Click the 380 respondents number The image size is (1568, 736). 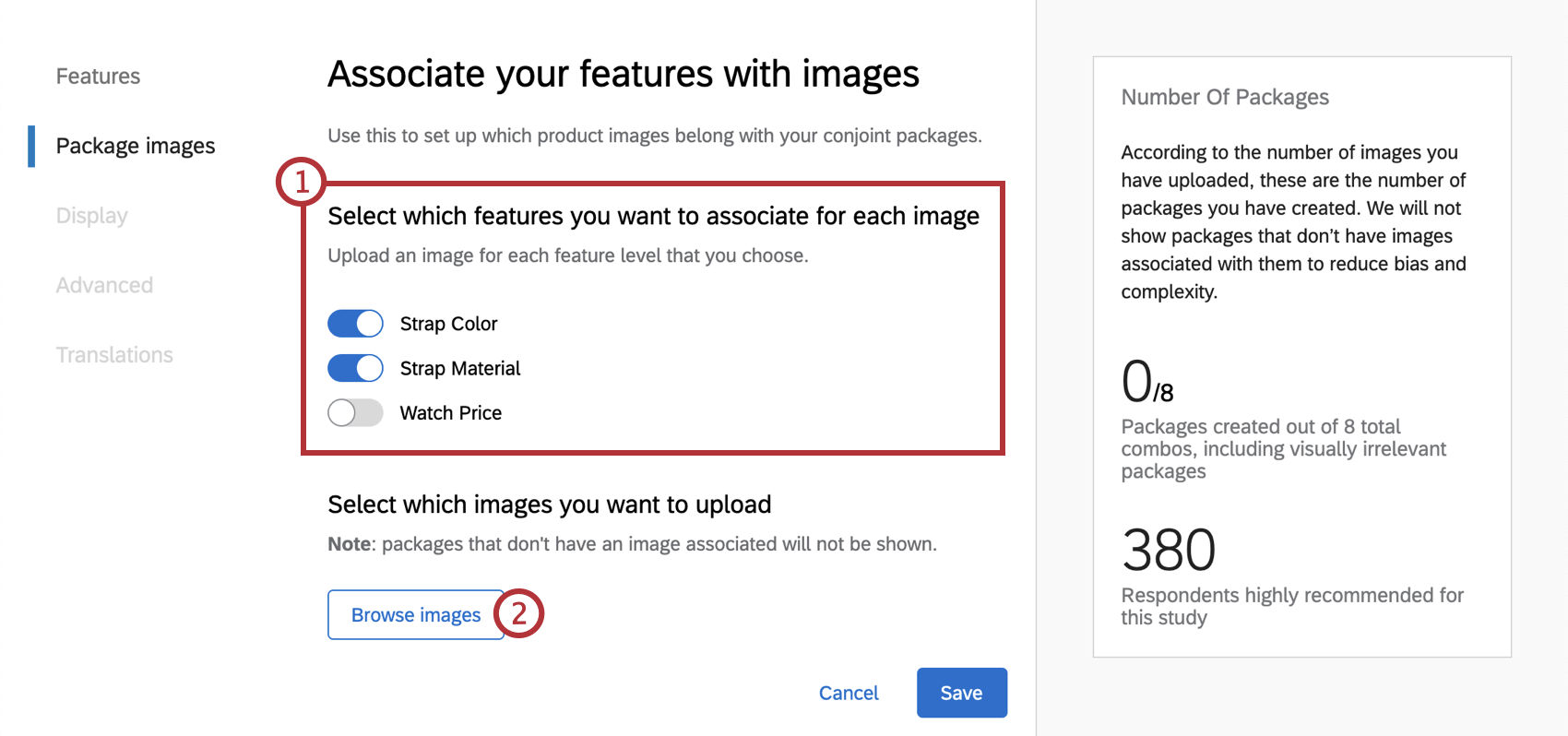point(1169,550)
